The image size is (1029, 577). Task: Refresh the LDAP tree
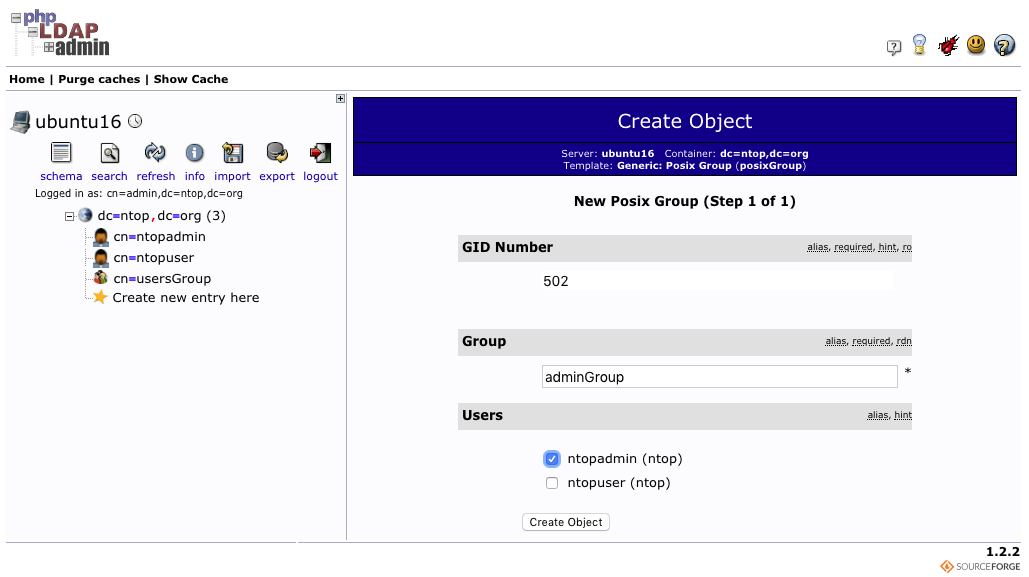[x=155, y=153]
